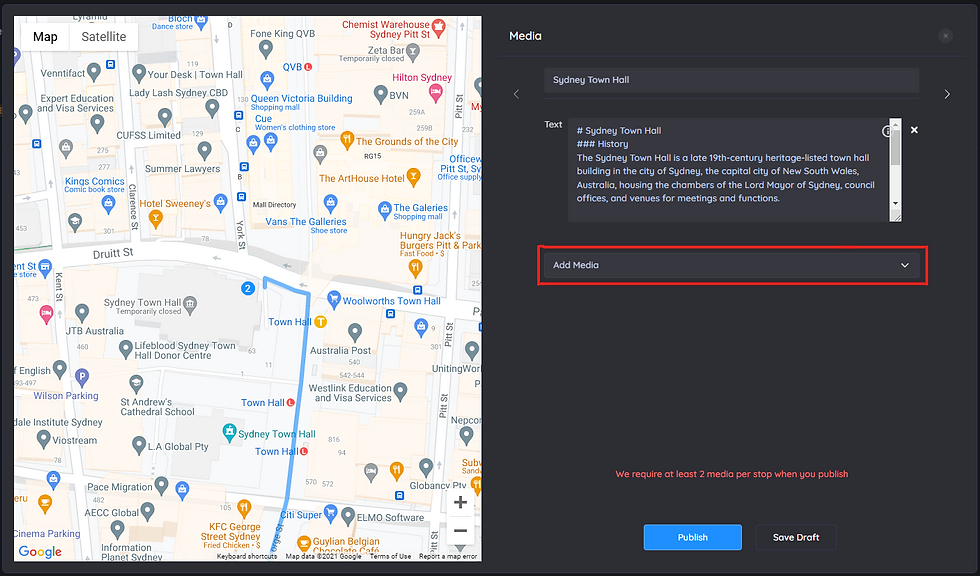Image resolution: width=980 pixels, height=576 pixels.
Task: Click the text area scrollbar down arrow
Action: (x=896, y=204)
